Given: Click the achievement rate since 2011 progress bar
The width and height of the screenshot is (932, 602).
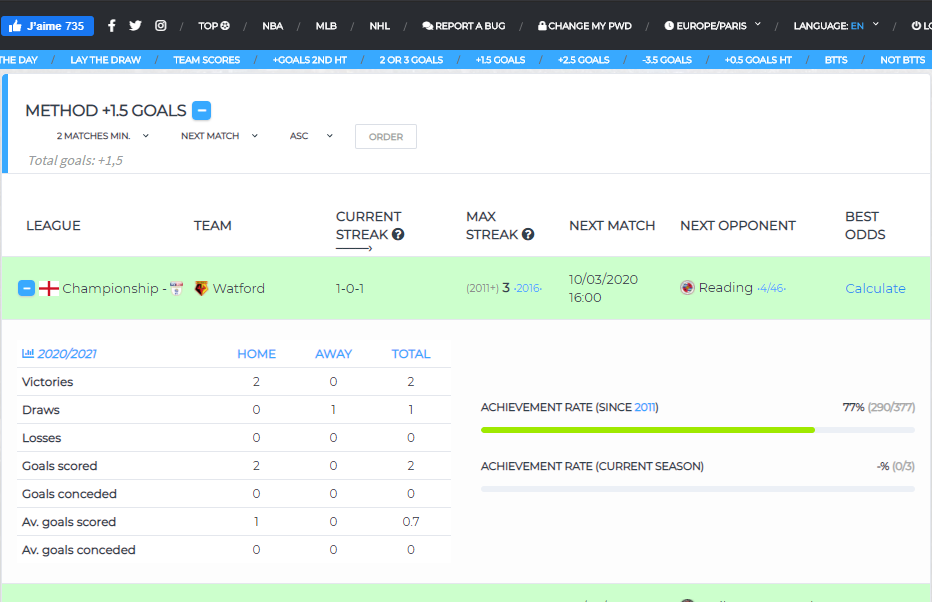Looking at the screenshot, I should pos(698,430).
